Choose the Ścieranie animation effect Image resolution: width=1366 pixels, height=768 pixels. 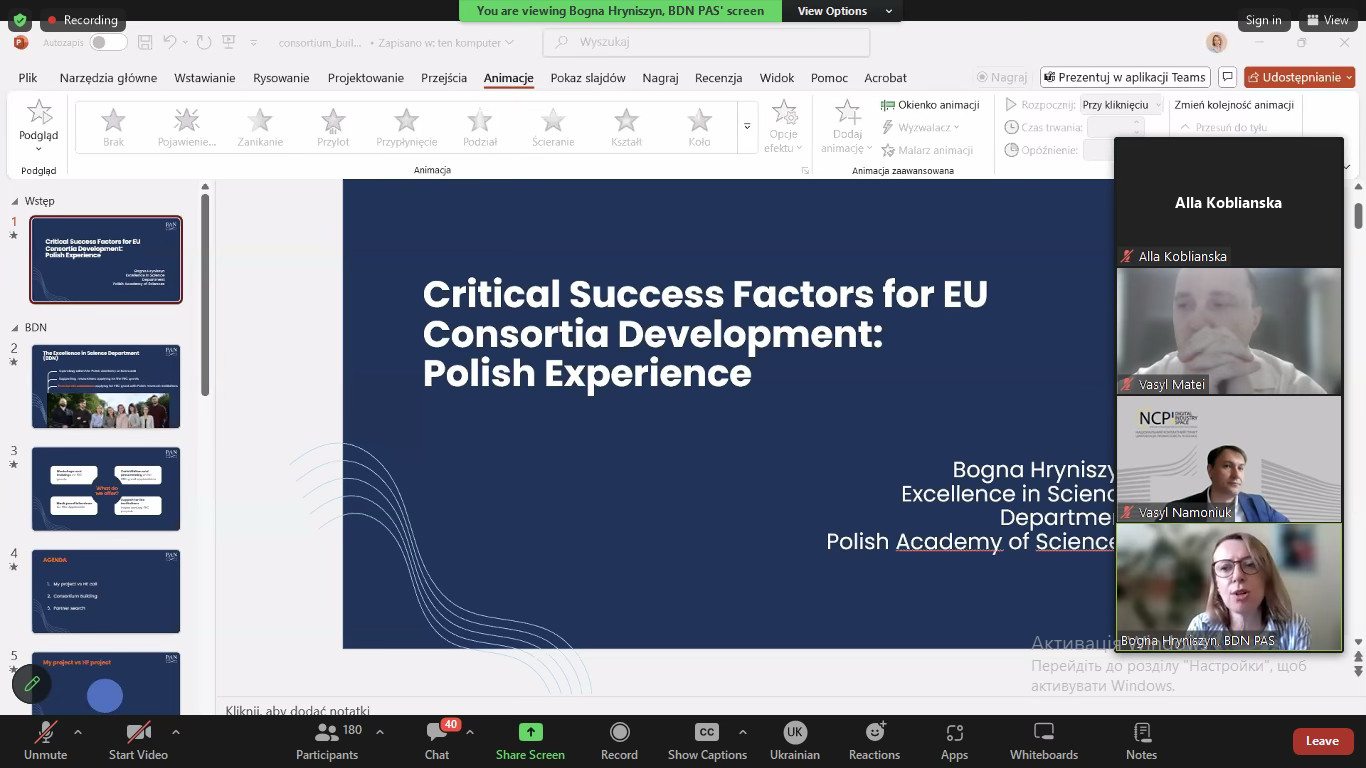[x=553, y=127]
